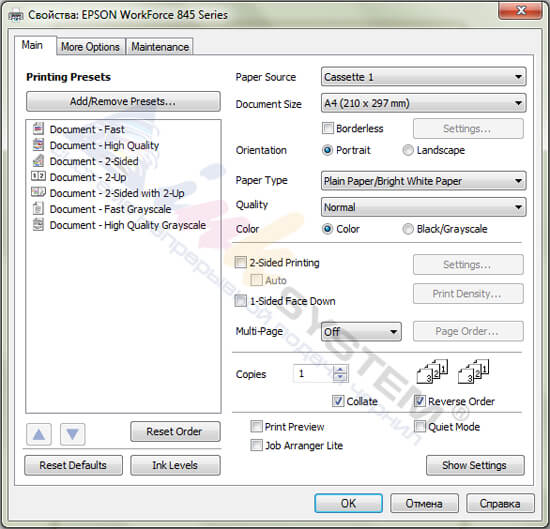
Task: Click Reset Defaults
Action: tap(73, 465)
